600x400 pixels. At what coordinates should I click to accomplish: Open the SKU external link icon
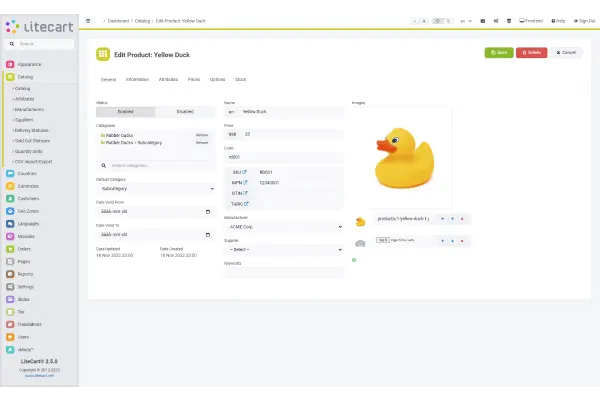point(244,172)
